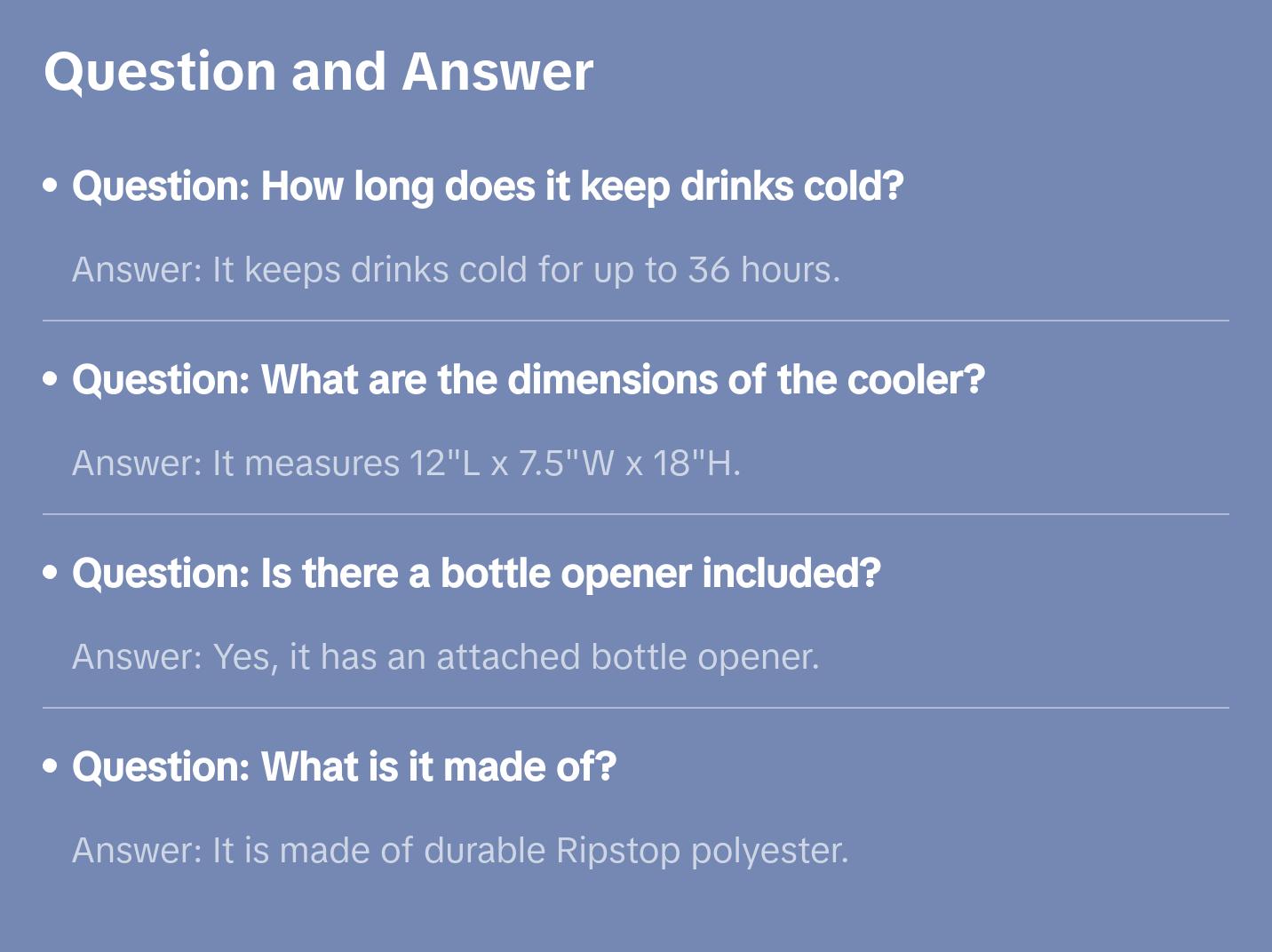The width and height of the screenshot is (1272, 952).
Task: Select the "What is it made of?" question
Action: (x=344, y=767)
